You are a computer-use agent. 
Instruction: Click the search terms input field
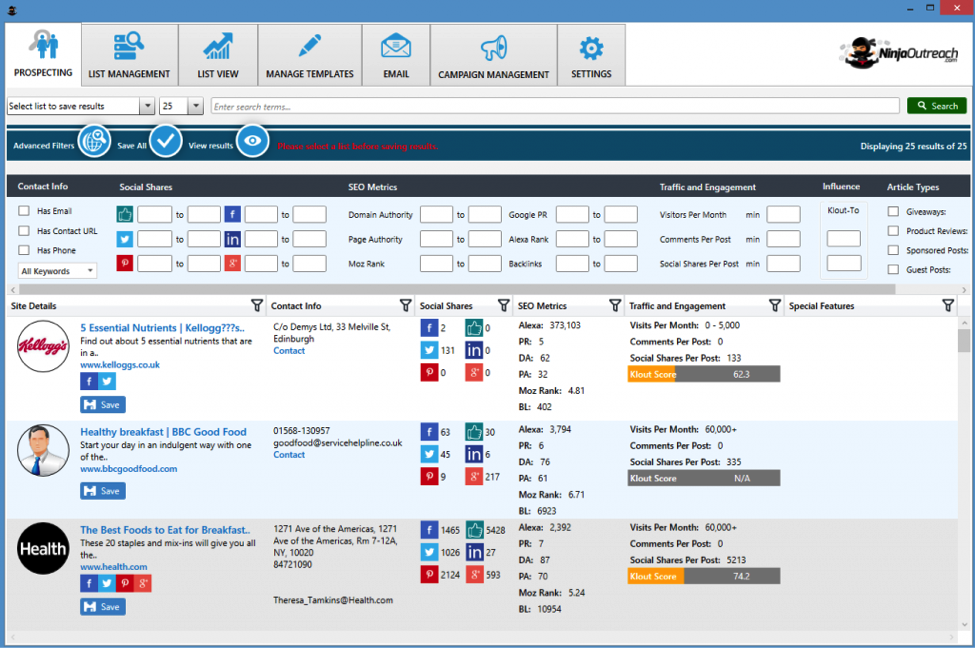tap(555, 106)
